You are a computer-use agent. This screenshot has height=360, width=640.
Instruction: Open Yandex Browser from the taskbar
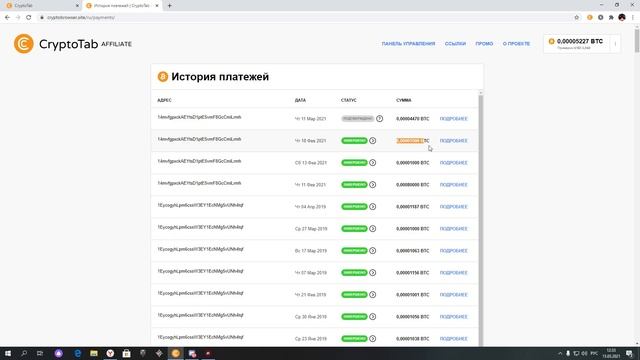coord(110,353)
